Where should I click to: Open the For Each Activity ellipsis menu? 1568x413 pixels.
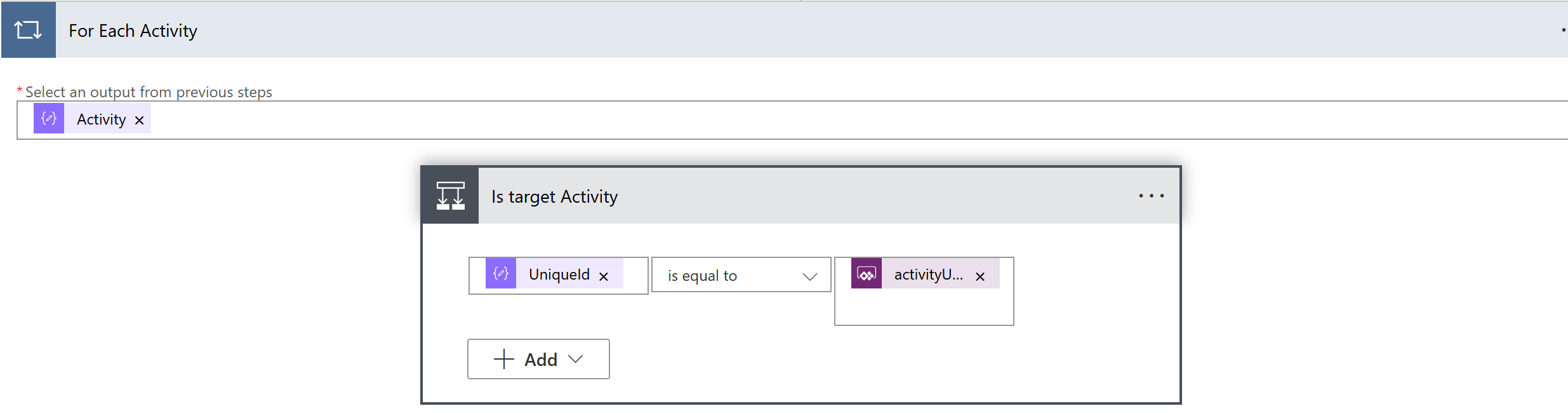[1563, 30]
